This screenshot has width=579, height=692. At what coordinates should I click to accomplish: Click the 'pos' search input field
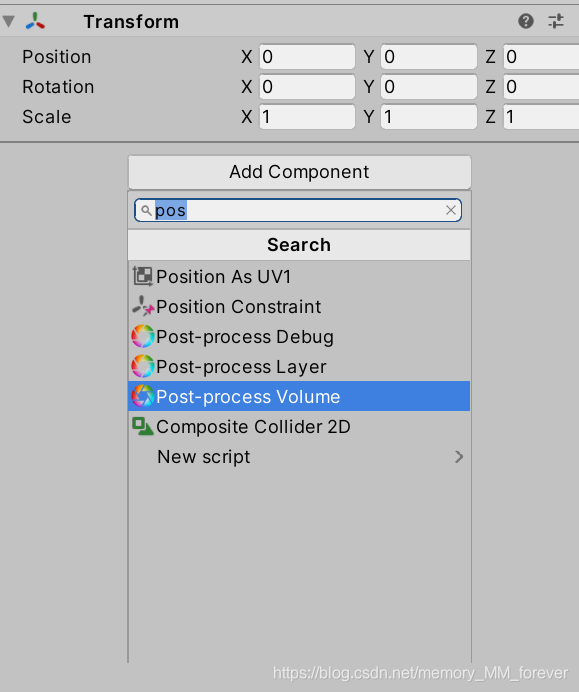tap(298, 210)
